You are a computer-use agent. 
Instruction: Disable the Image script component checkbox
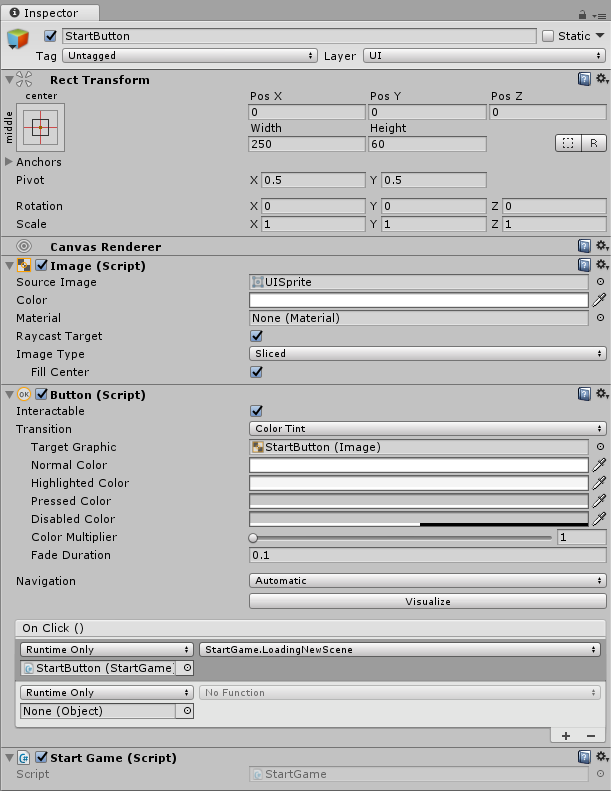[x=41, y=265]
